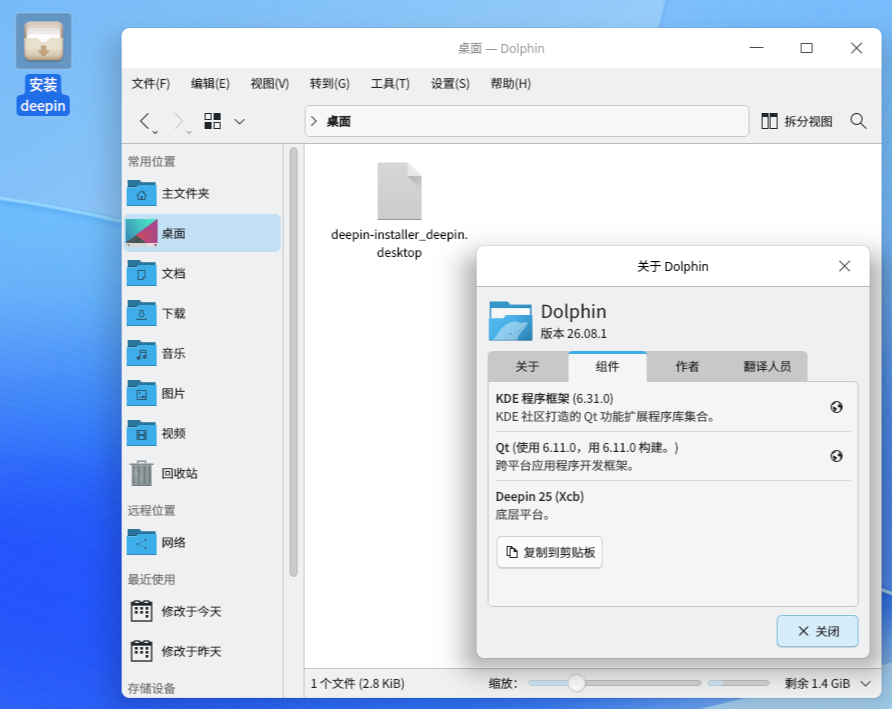The height and width of the screenshot is (709, 892).
Task: Switch to the 翻译人员 tab
Action: coord(767,366)
